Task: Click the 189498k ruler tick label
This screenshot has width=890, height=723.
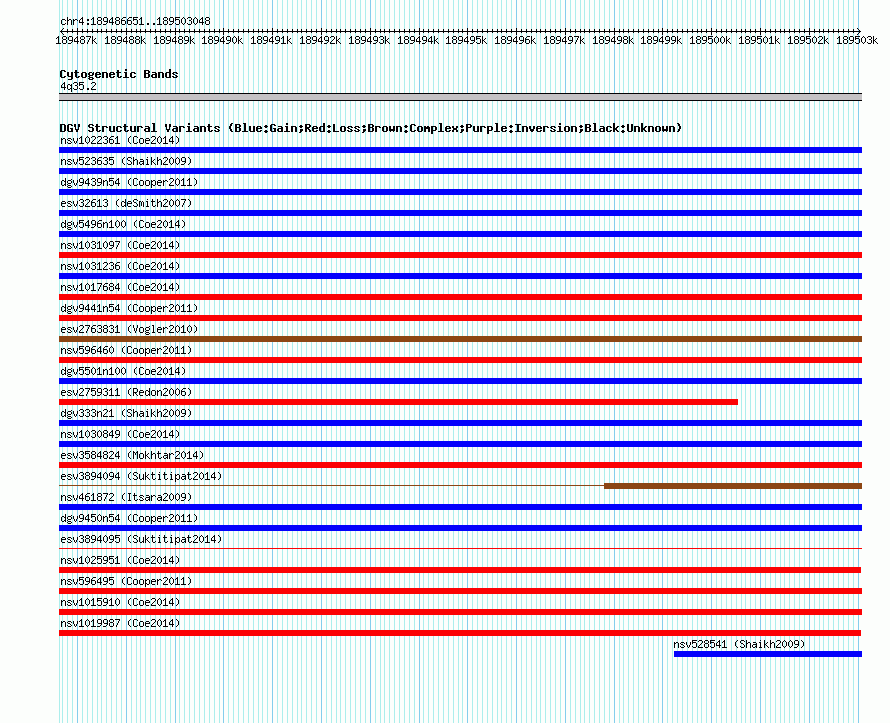Action: coord(613,40)
